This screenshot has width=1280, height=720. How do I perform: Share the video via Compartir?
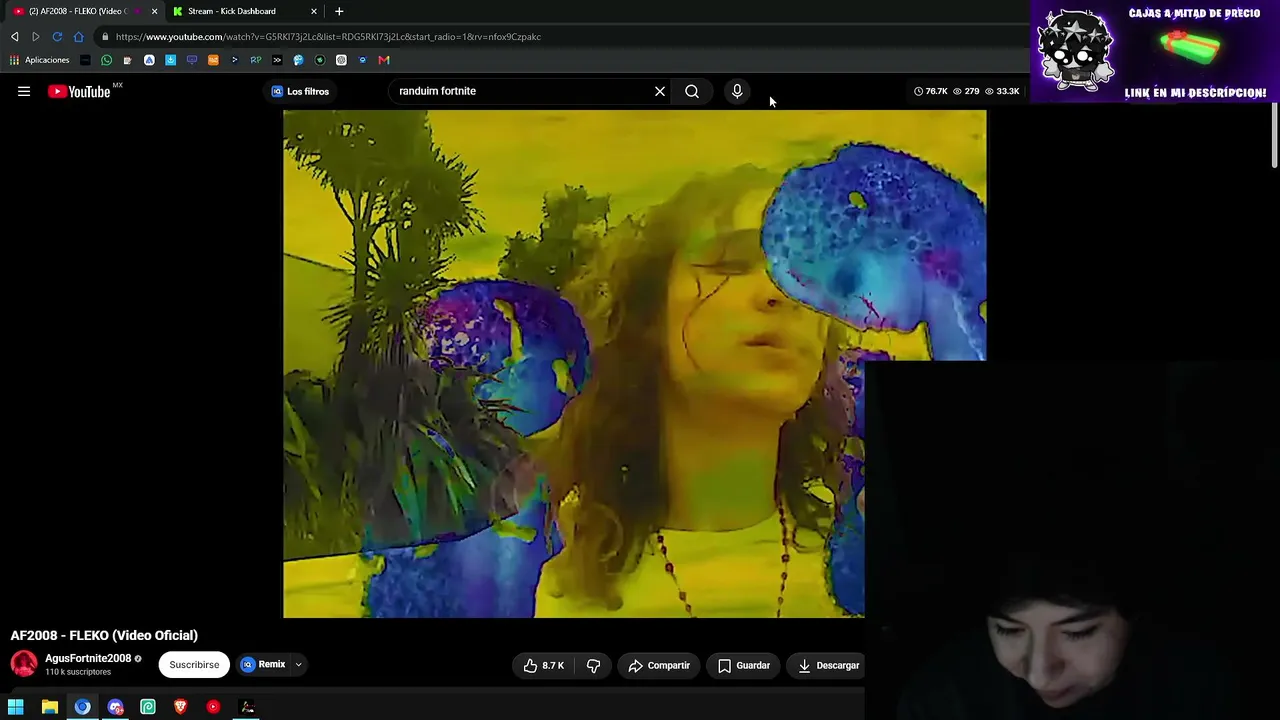pyautogui.click(x=659, y=665)
